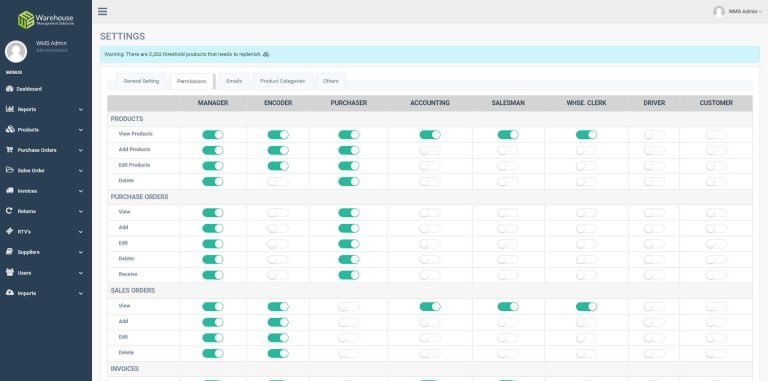Click the Imports cloud icon
The image size is (768, 381).
[10, 292]
